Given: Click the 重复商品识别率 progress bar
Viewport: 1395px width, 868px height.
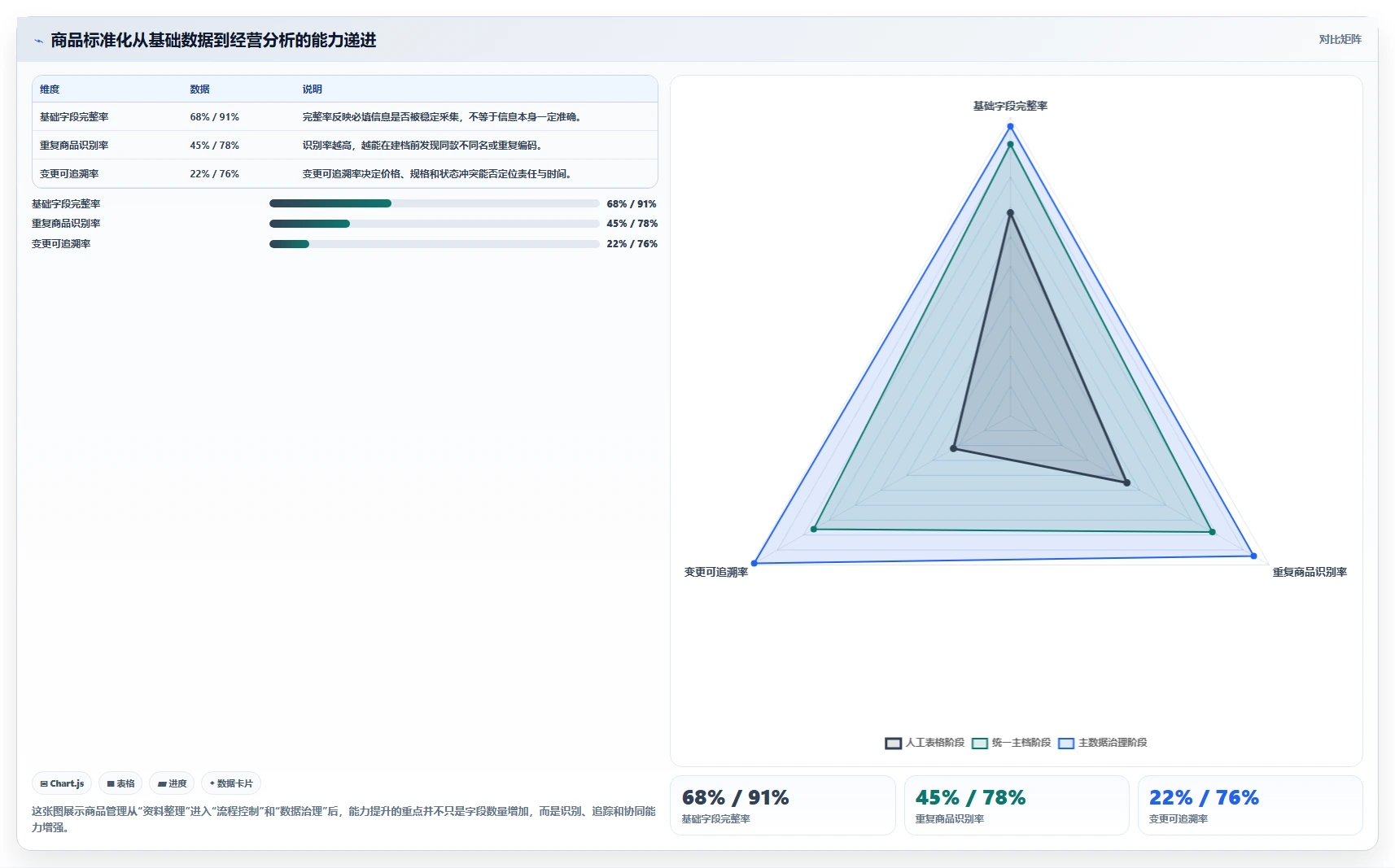Looking at the screenshot, I should [x=434, y=224].
